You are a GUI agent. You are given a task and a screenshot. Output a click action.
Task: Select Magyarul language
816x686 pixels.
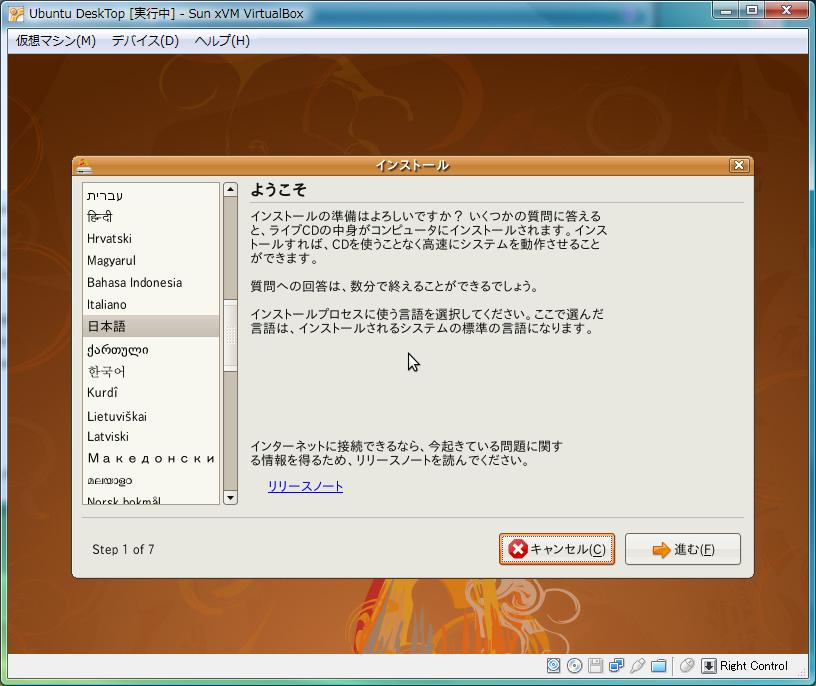(x=150, y=260)
